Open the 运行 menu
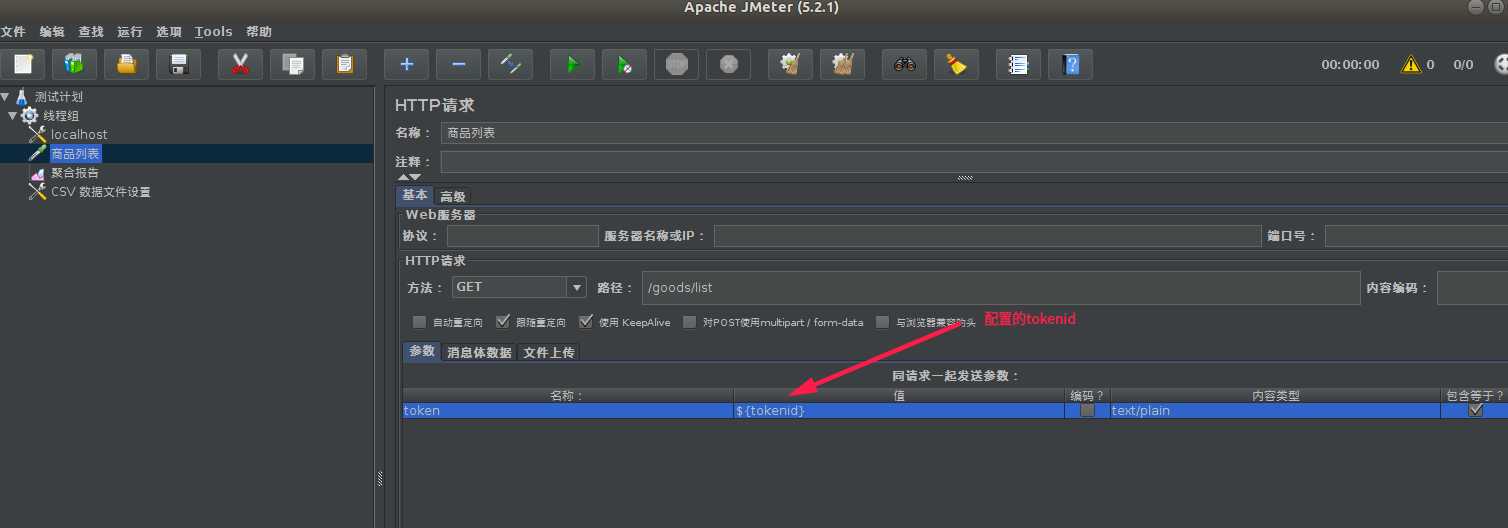This screenshot has height=528, width=1508. (x=130, y=32)
